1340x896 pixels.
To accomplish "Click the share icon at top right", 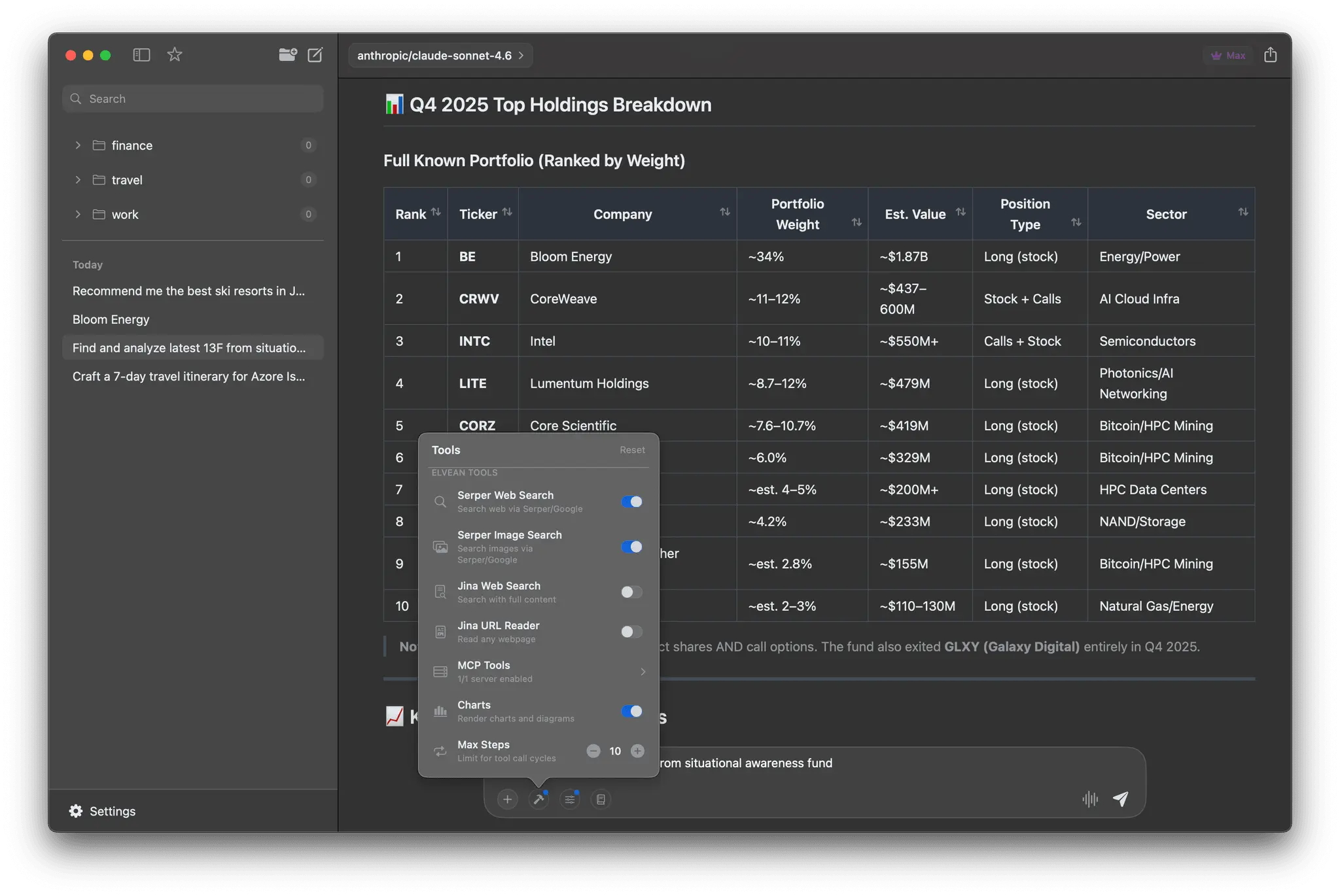I will click(1271, 55).
